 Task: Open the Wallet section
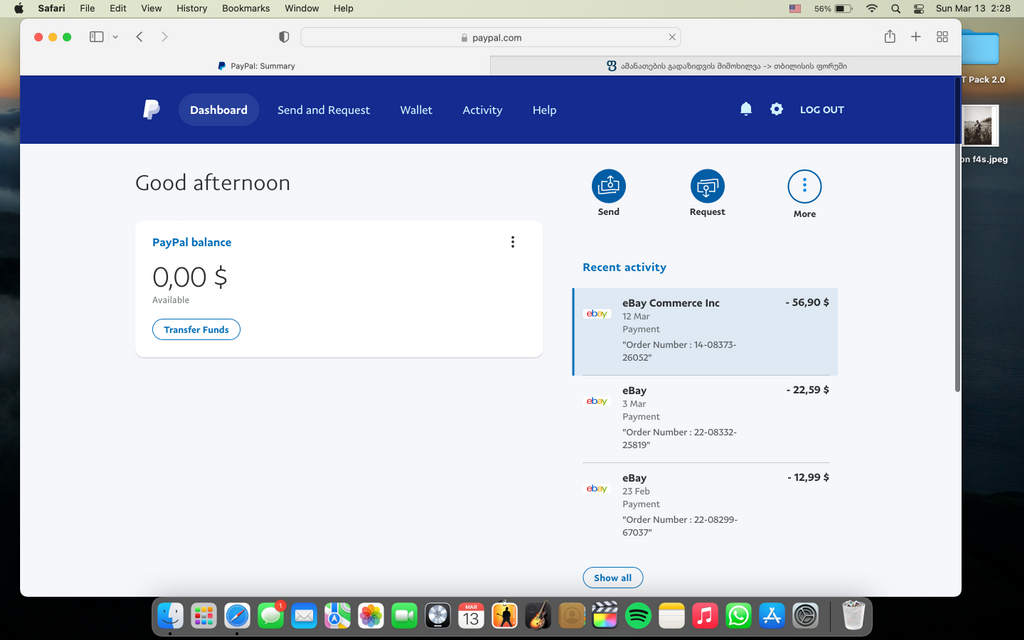point(416,110)
